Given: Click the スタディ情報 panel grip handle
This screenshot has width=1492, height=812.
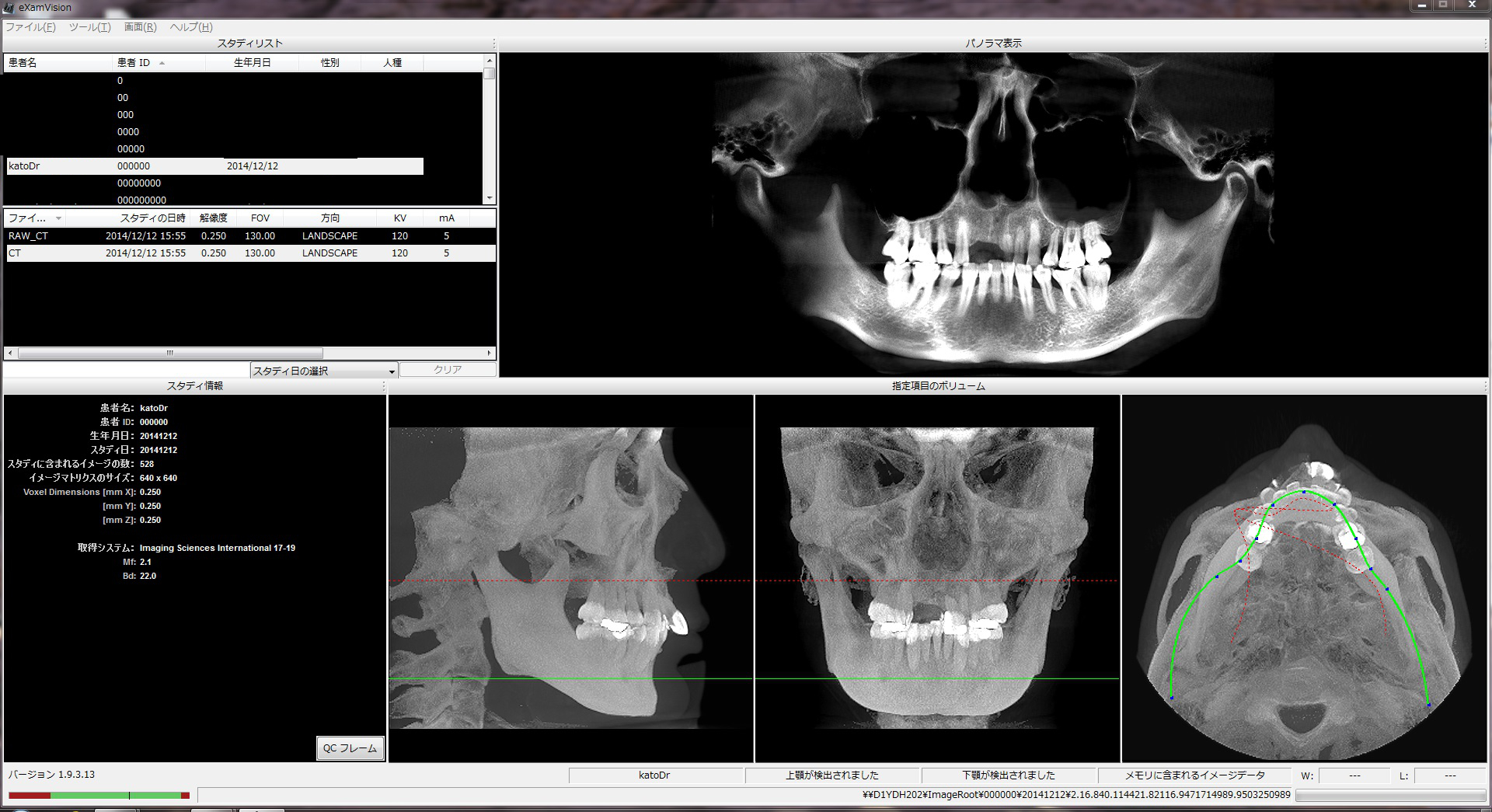Looking at the screenshot, I should coord(384,386).
